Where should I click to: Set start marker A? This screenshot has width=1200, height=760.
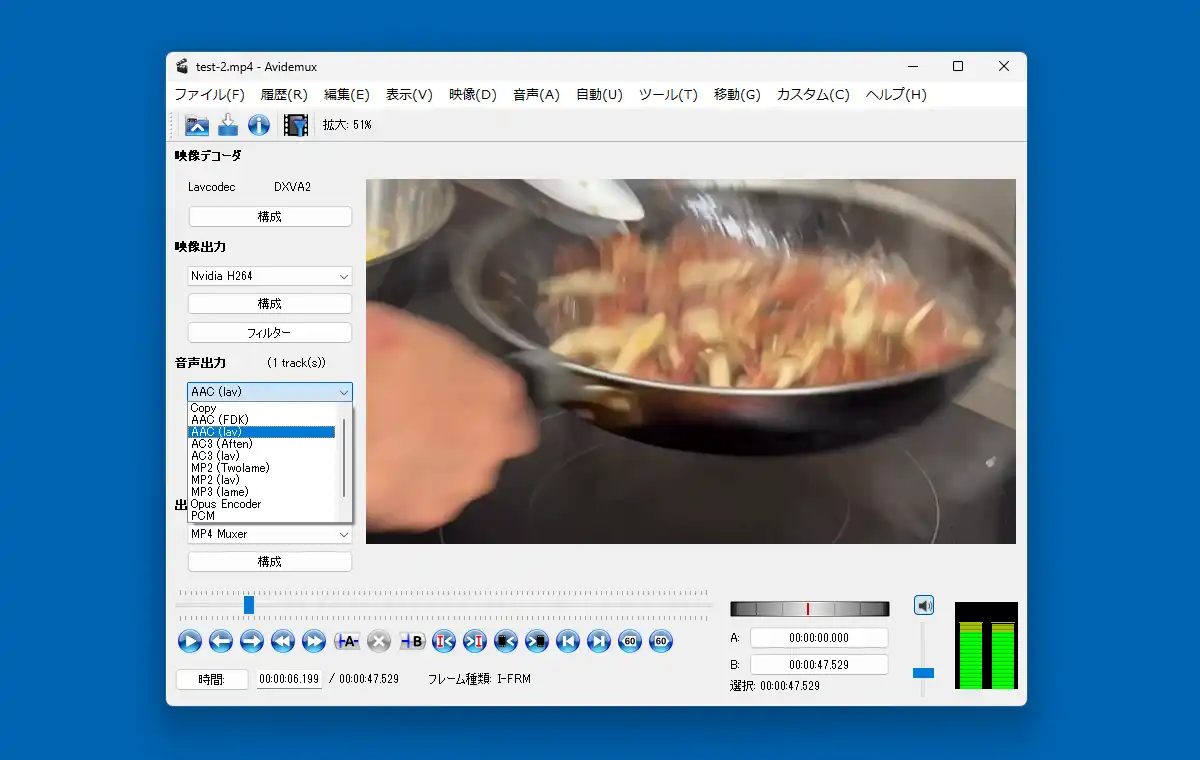(347, 642)
